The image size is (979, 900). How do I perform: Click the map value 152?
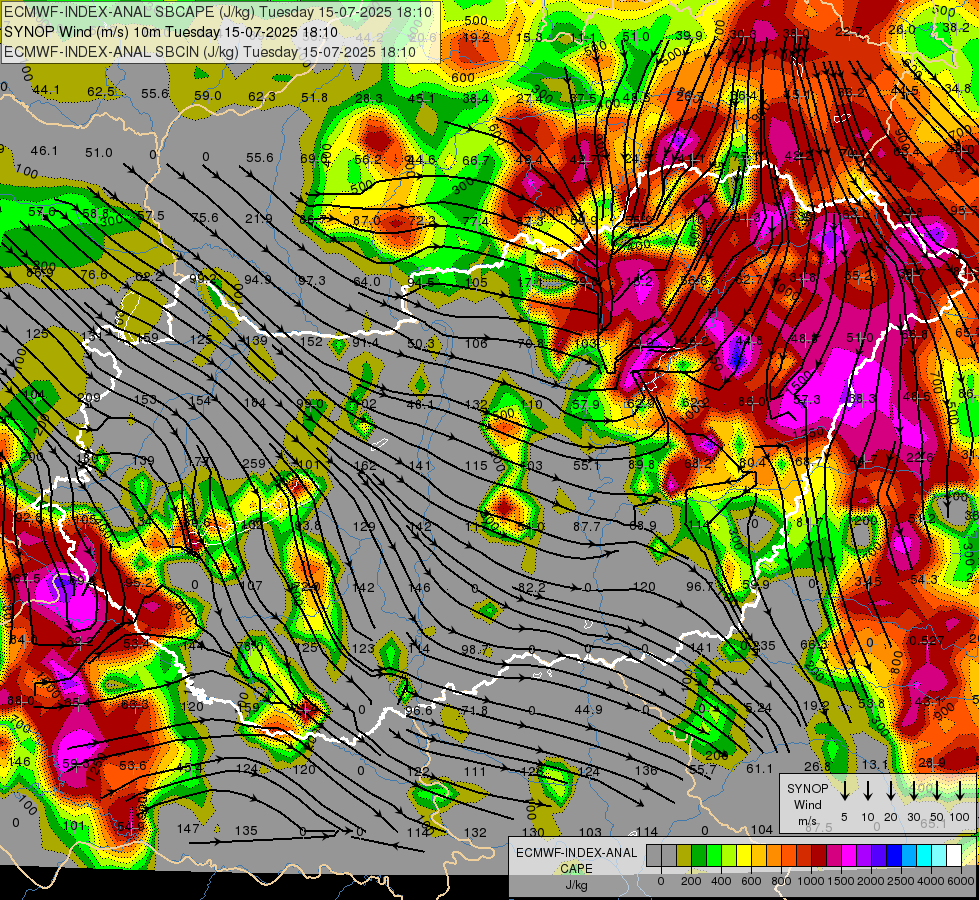311,342
